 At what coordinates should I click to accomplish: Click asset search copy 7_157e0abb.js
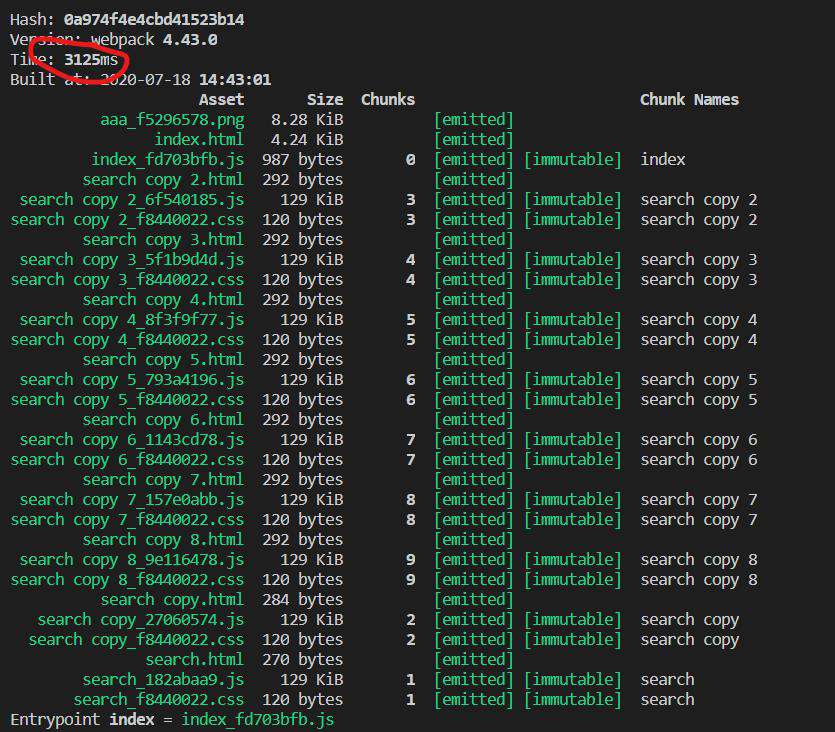[x=132, y=500]
